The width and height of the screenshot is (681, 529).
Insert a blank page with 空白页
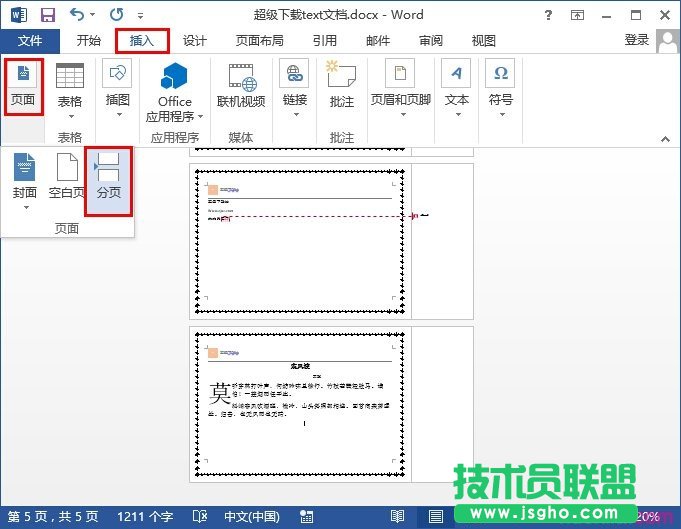[67, 180]
